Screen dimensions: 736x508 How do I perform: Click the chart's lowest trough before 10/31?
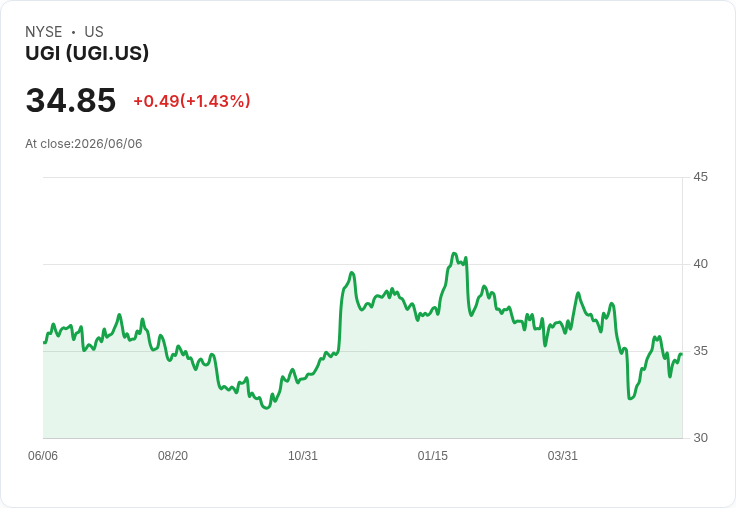267,408
